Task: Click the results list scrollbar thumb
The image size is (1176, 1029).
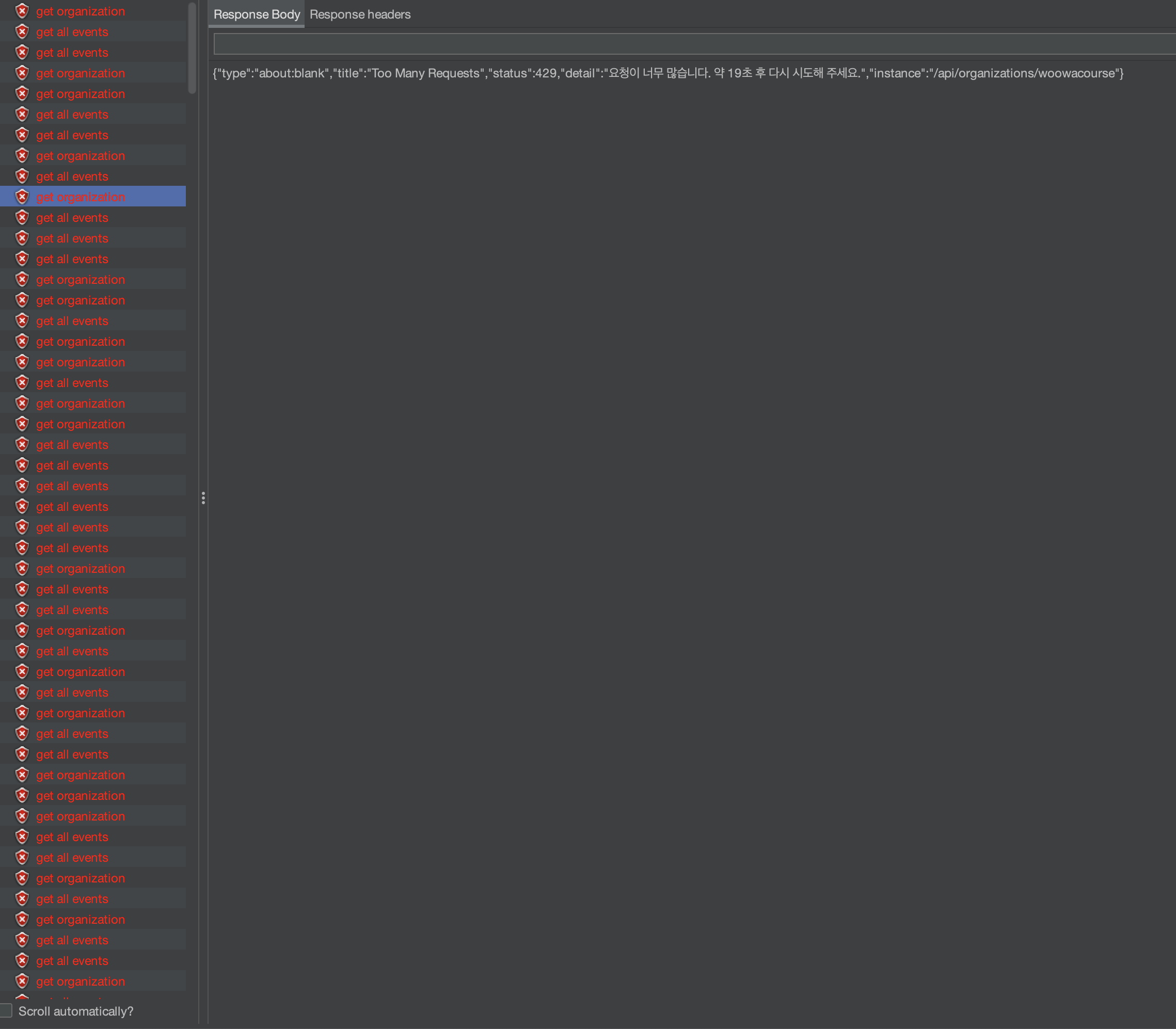Action: [x=192, y=48]
